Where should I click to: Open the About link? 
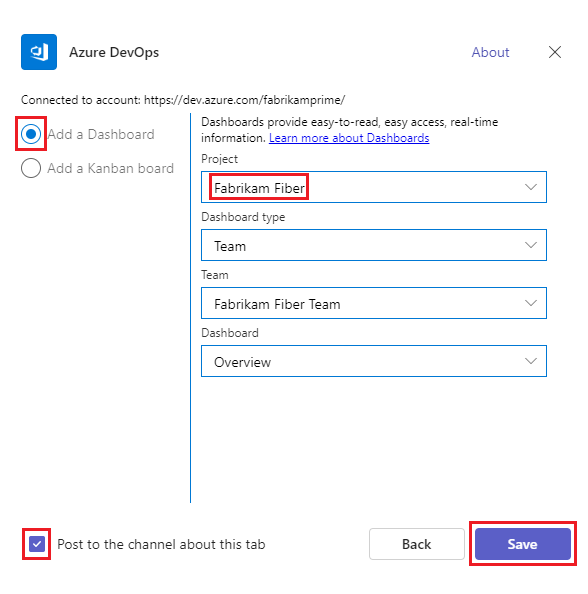(490, 52)
